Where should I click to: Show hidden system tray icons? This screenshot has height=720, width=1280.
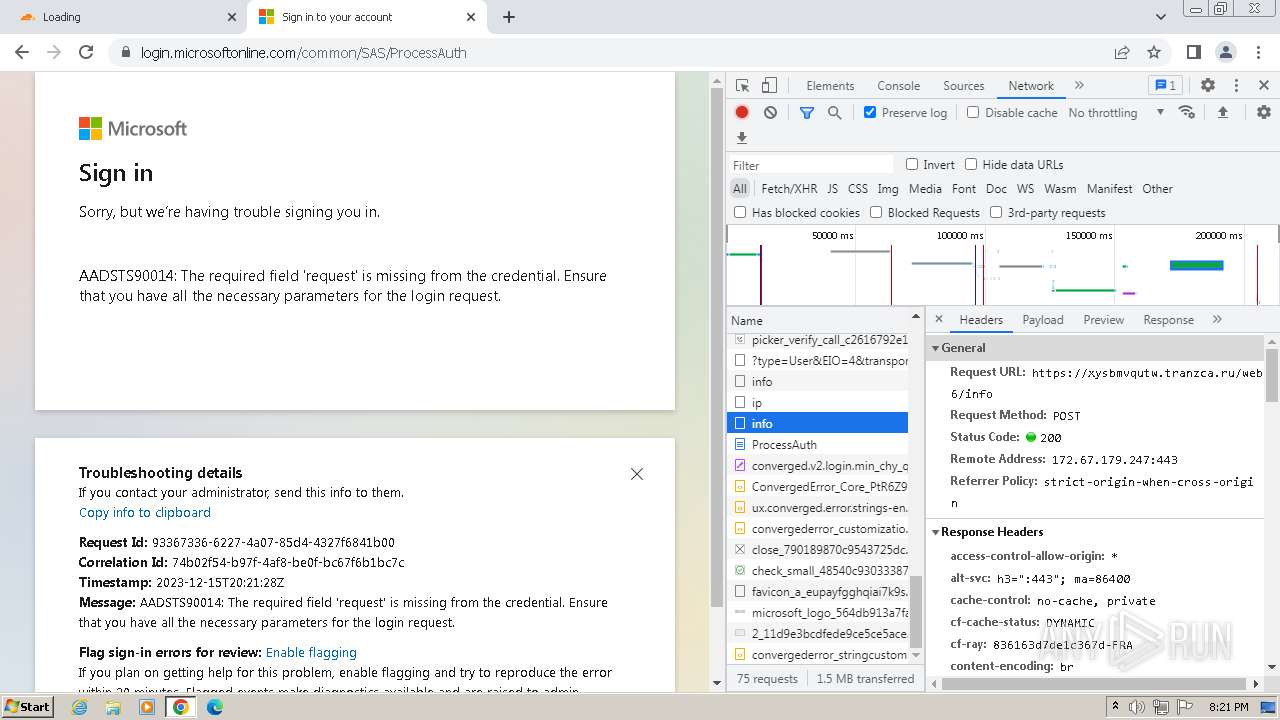point(1115,707)
